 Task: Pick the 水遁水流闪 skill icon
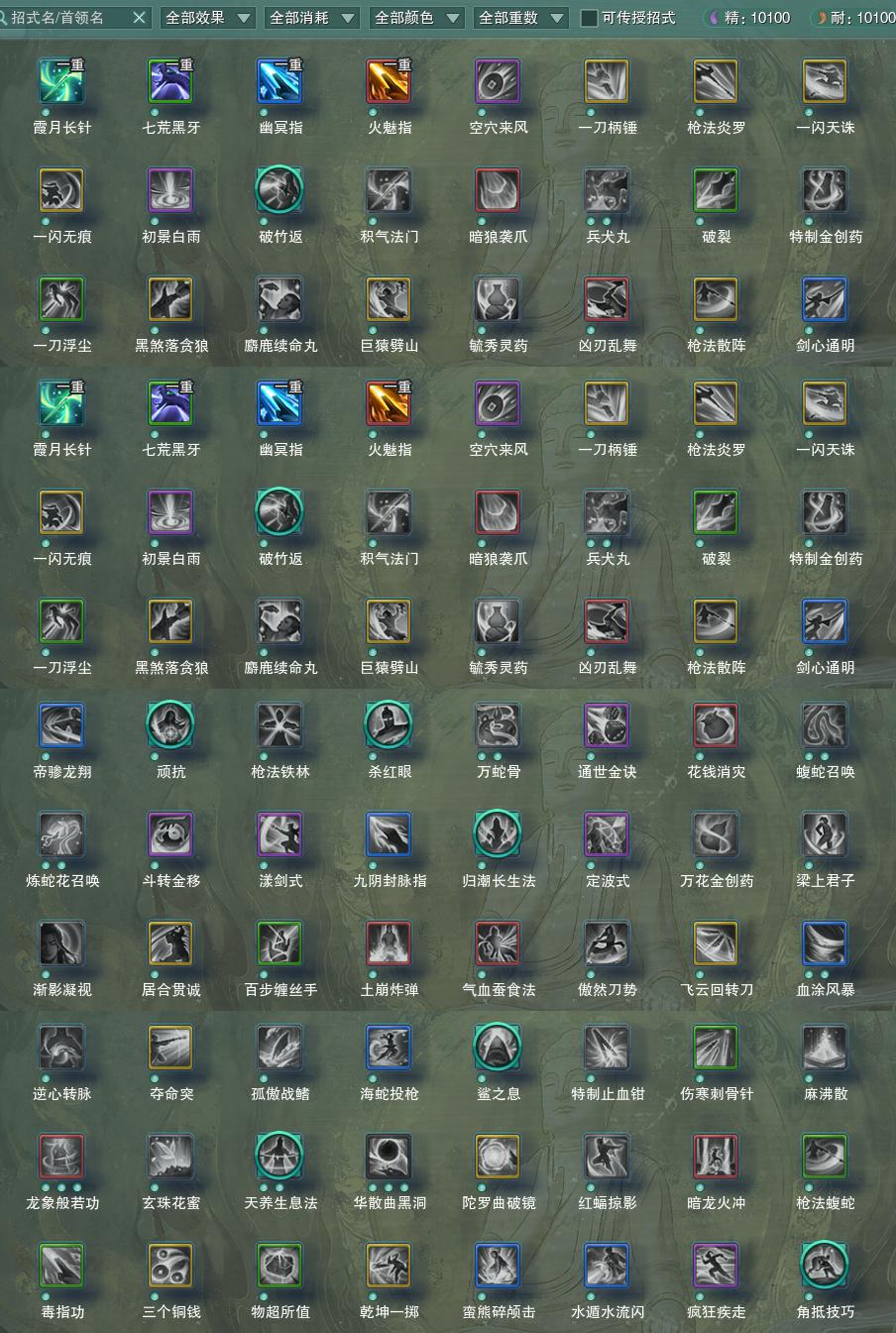608,1266
